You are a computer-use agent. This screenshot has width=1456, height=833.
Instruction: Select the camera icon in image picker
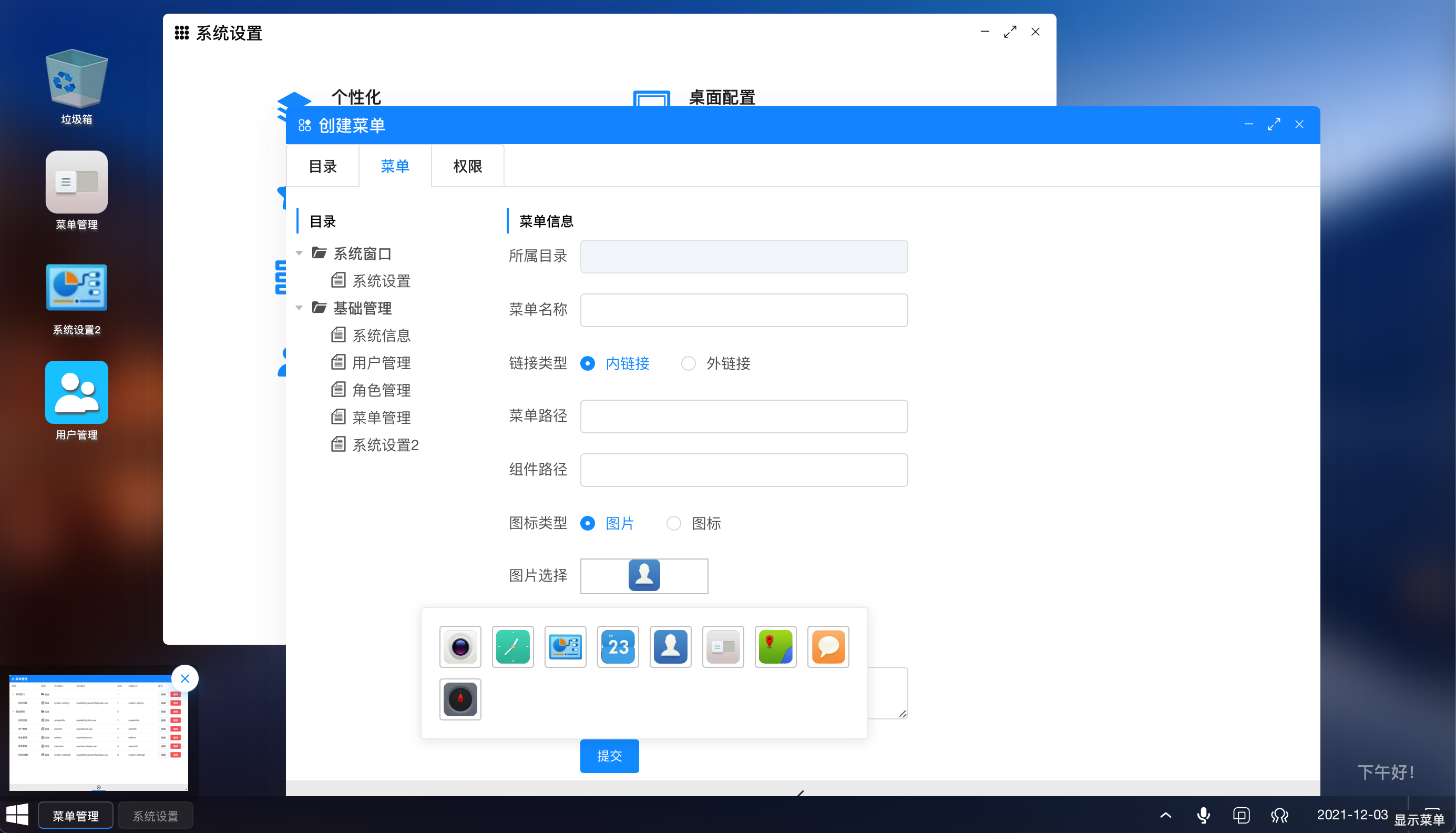click(460, 646)
